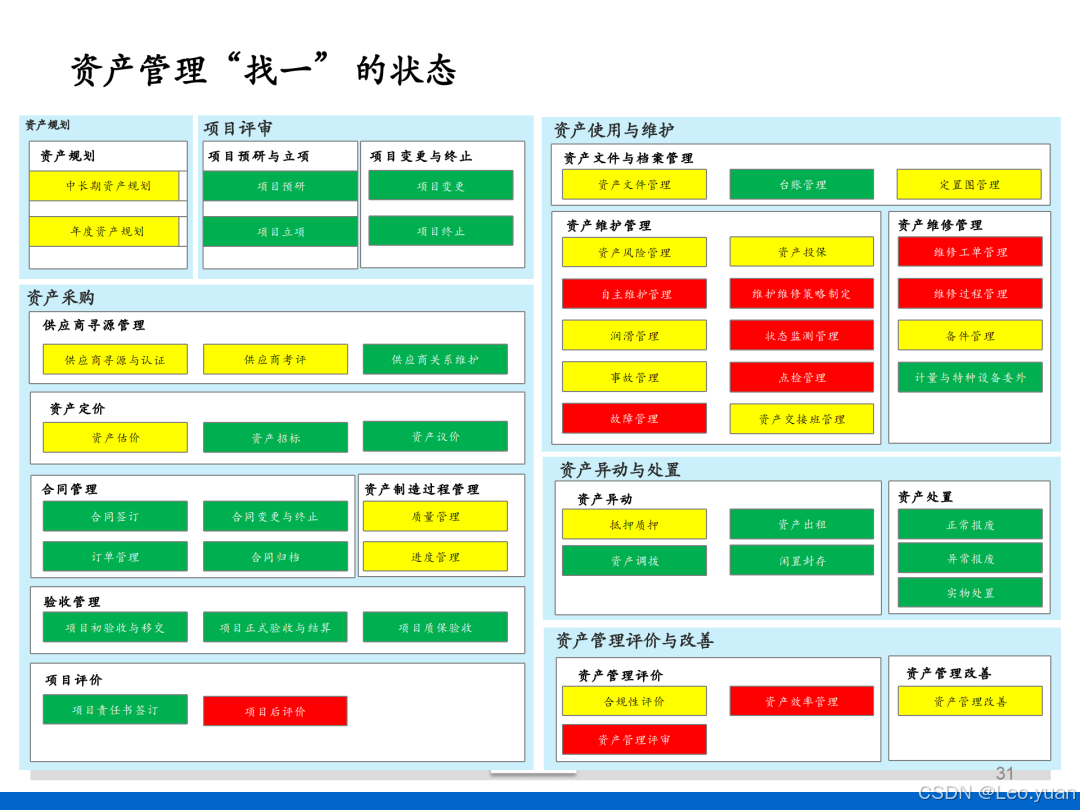Click the green 项目预研 box

[x=280, y=186]
